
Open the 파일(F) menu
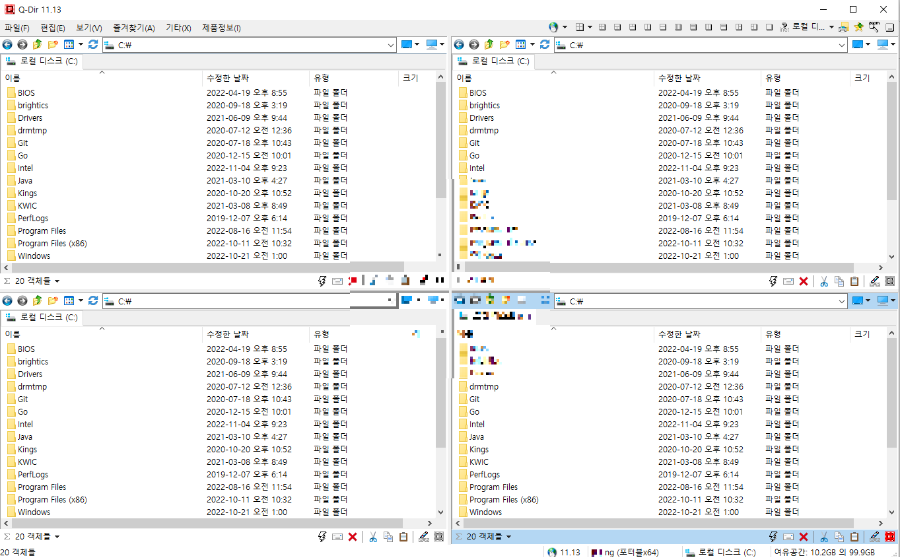coord(17,28)
